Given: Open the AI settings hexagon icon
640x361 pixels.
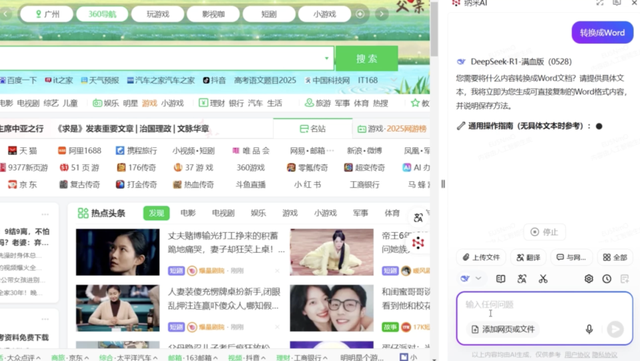Looking at the screenshot, I should 589,279.
